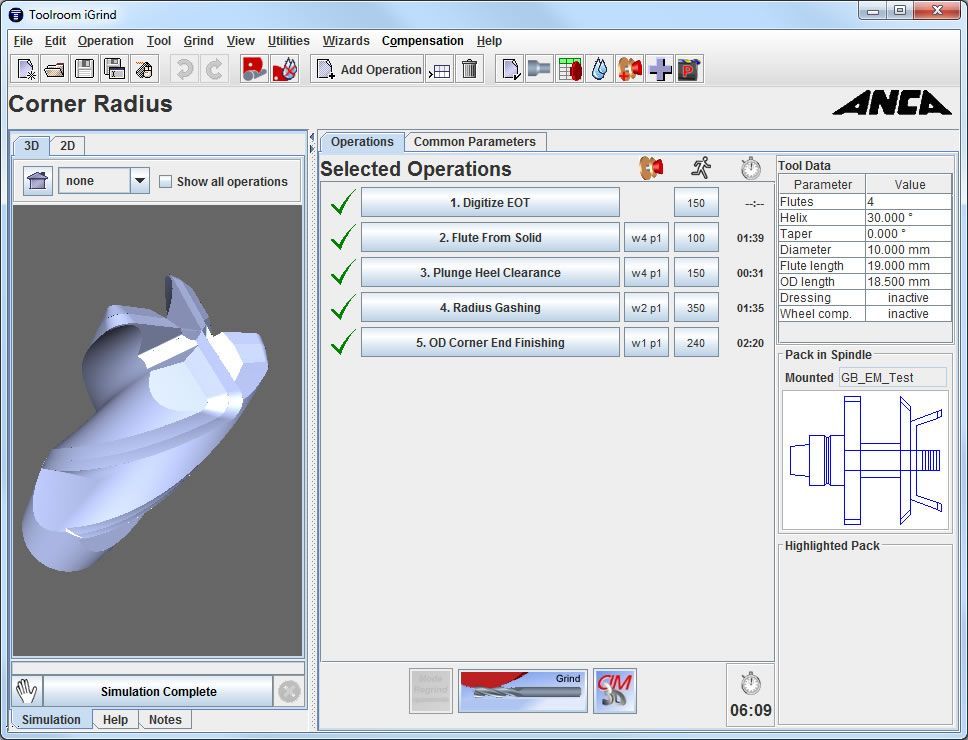Switch to the 3D tab
The height and width of the screenshot is (740, 968).
(31, 146)
